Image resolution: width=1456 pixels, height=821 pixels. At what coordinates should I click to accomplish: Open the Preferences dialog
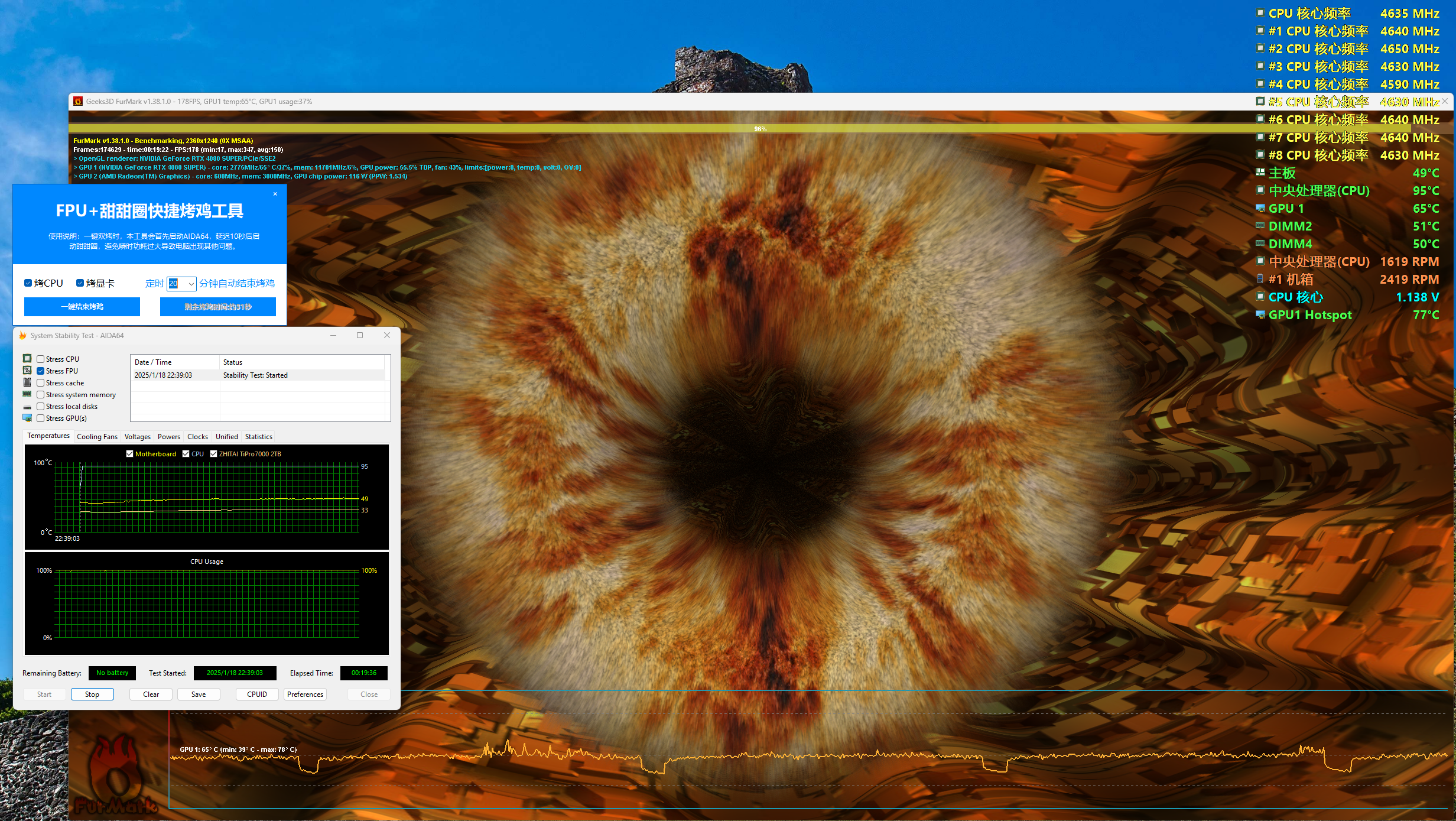coord(305,694)
